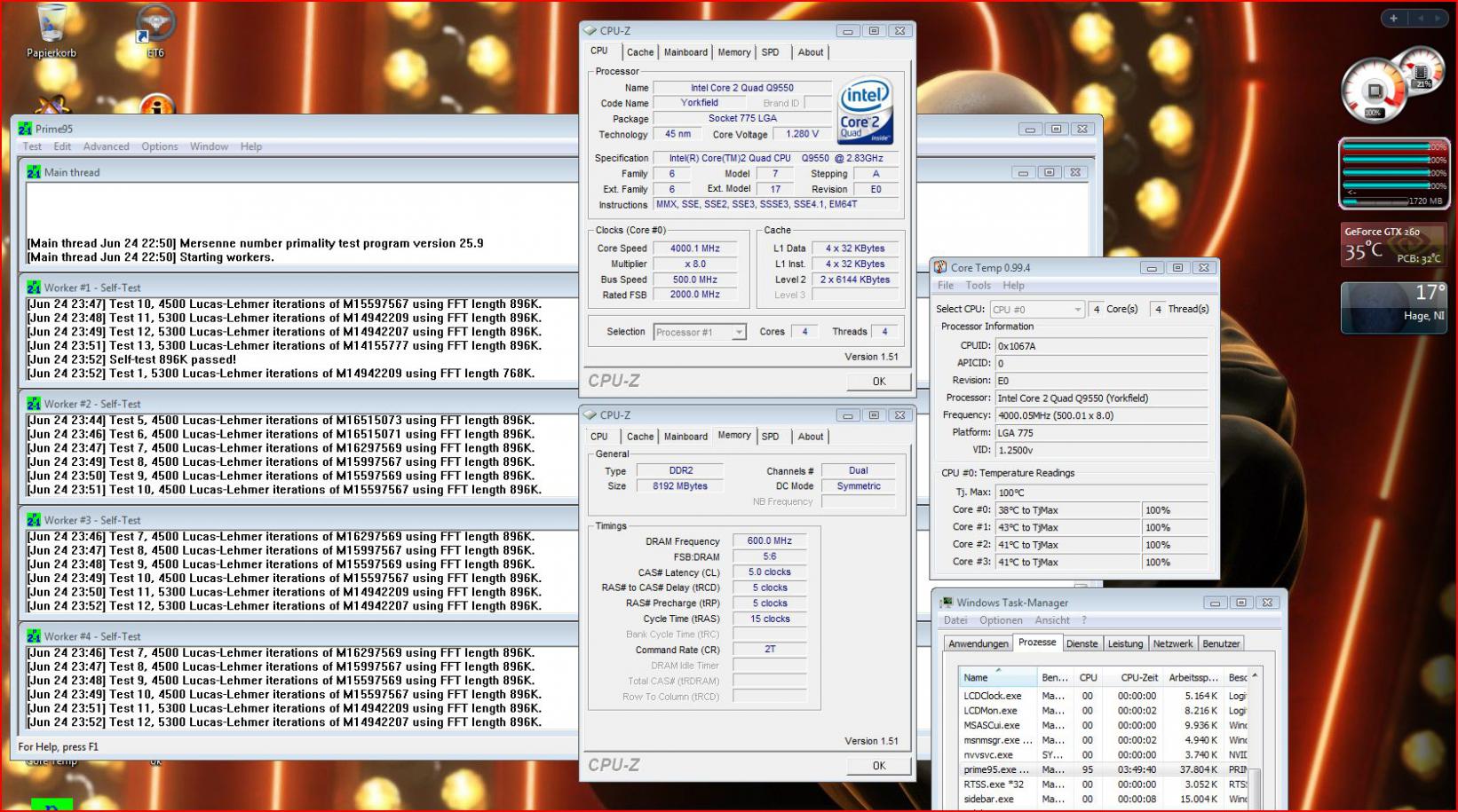Switch to Netzwerk tab in Task-Manager
Image resolution: width=1458 pixels, height=812 pixels.
click(1173, 644)
